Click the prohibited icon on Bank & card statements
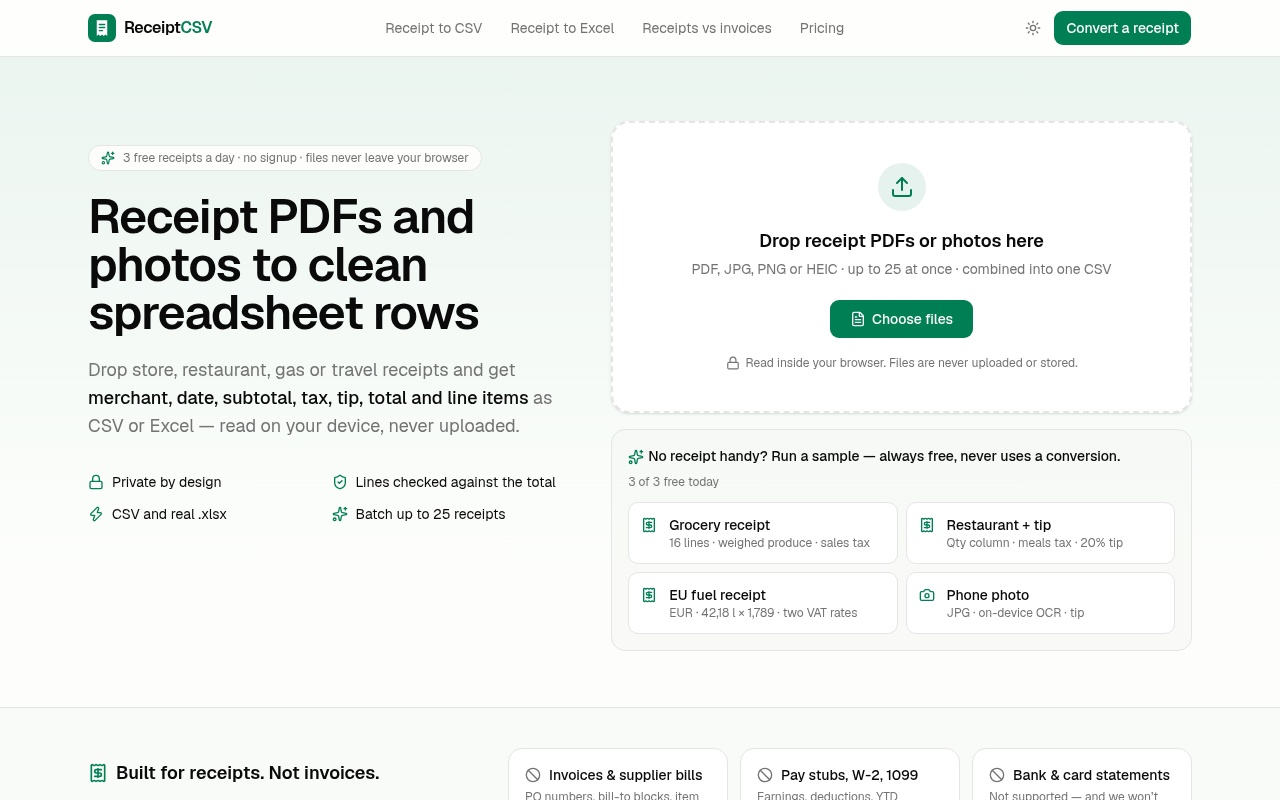This screenshot has height=800, width=1280. pyautogui.click(x=997, y=775)
